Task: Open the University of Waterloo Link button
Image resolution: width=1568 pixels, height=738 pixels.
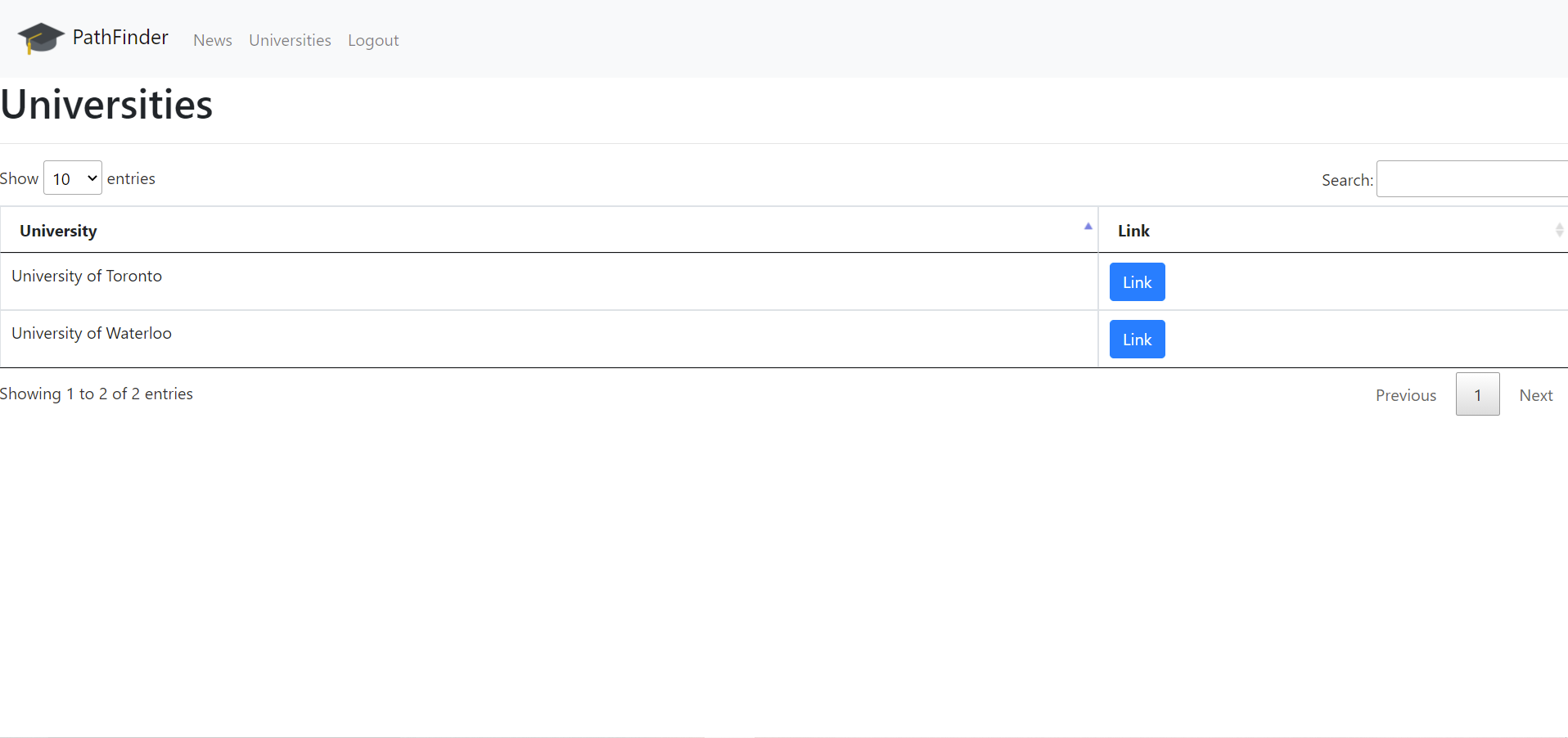Action: [x=1137, y=340]
